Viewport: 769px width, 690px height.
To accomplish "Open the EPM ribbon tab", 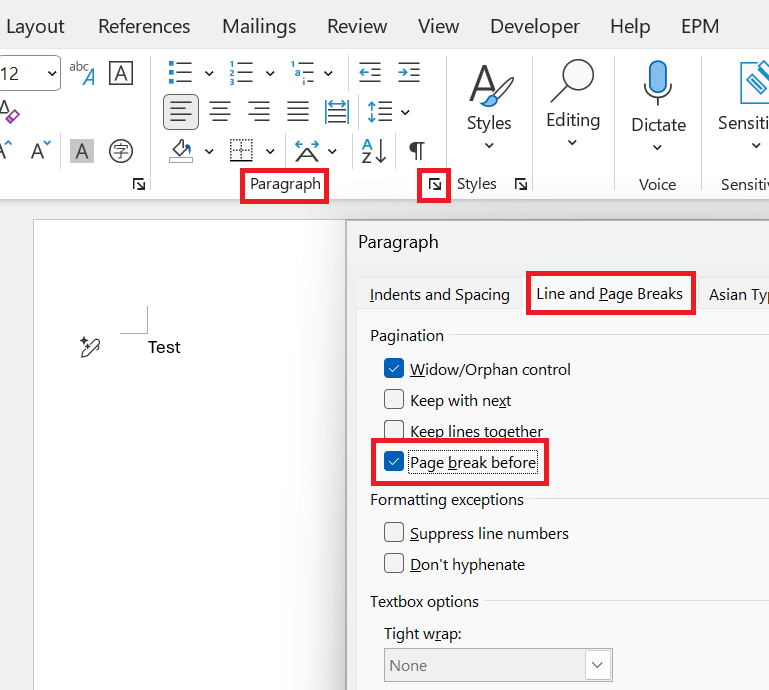I will [x=700, y=26].
